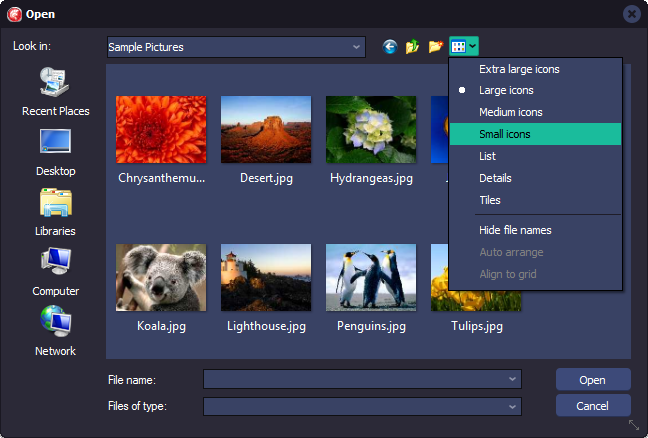Choose Extra large icons view

tap(519, 69)
